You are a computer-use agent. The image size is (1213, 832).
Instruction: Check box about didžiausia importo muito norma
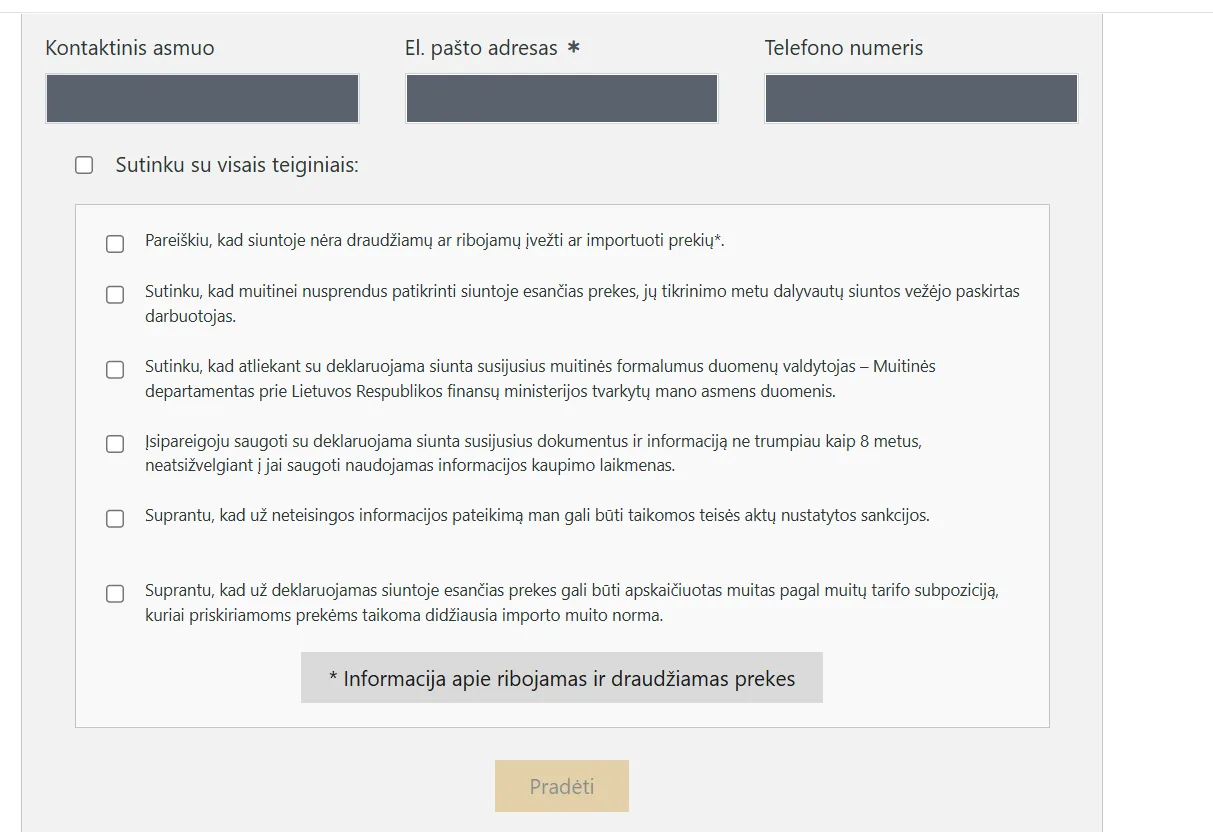pyautogui.click(x=115, y=593)
